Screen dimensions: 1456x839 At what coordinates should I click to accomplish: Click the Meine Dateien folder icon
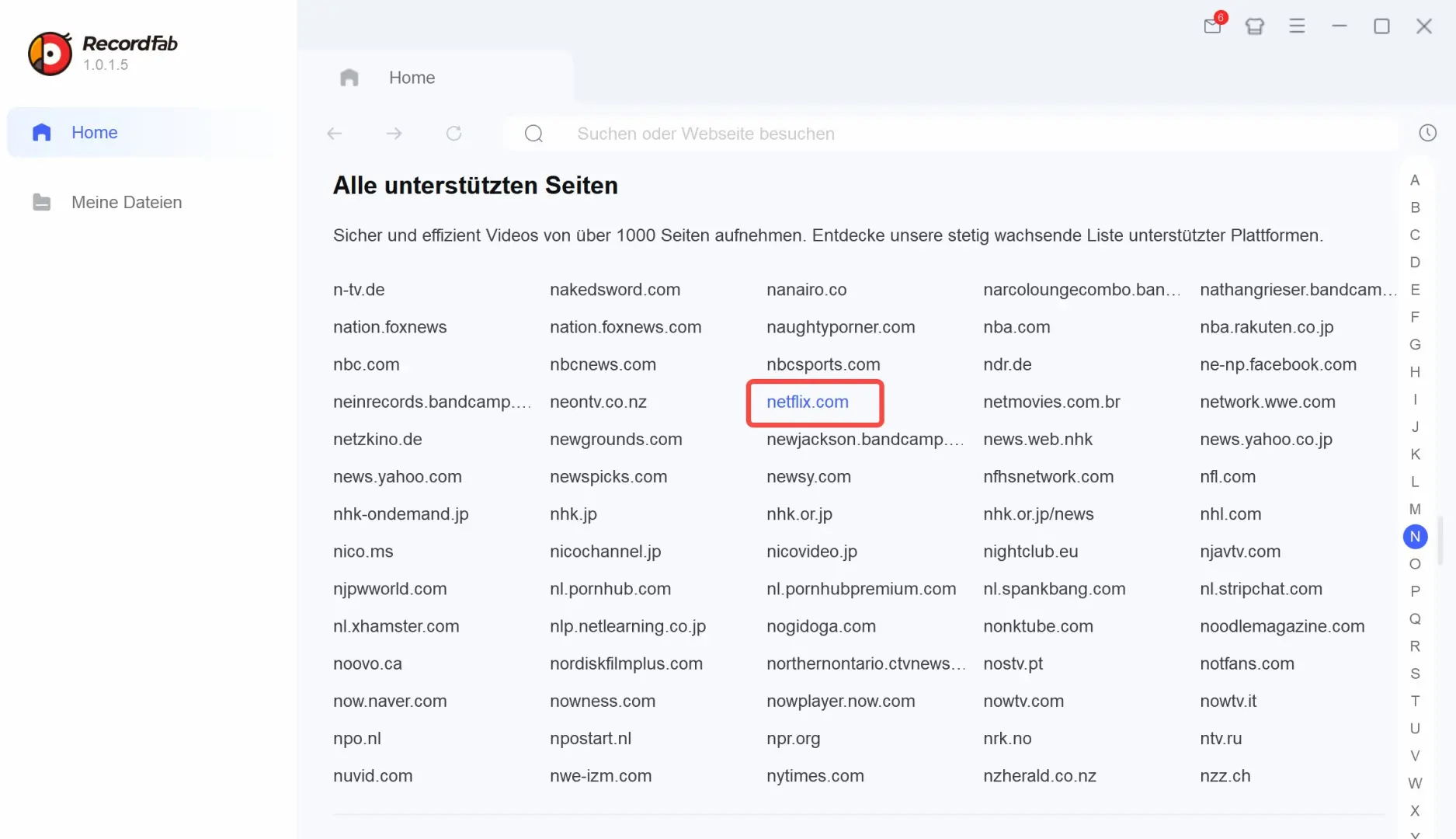click(42, 202)
